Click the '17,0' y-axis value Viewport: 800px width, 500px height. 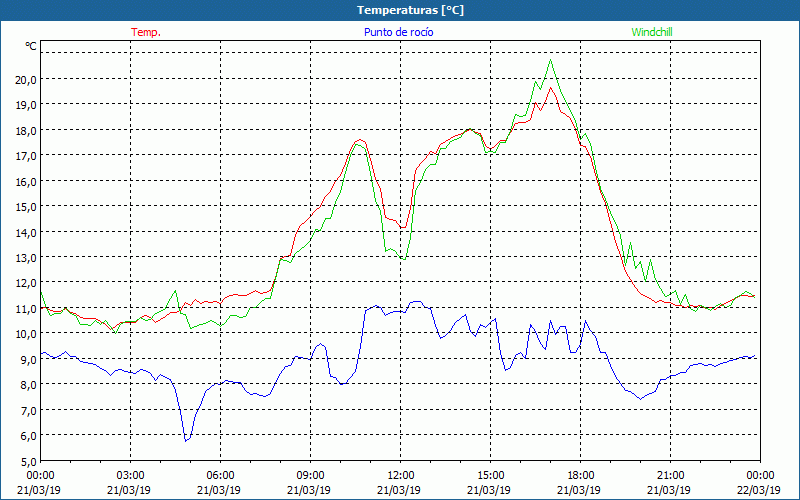click(27, 156)
